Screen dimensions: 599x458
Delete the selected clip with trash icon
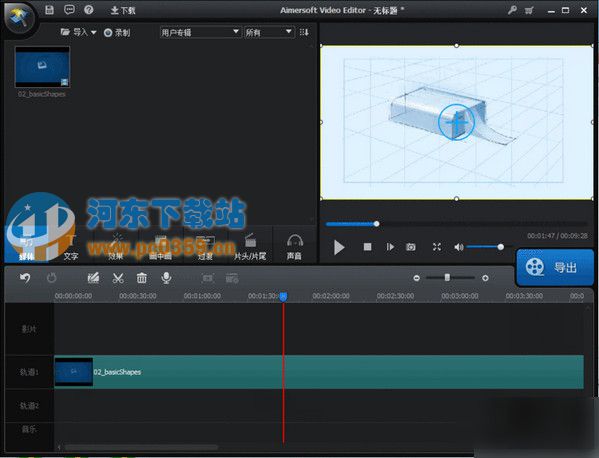click(142, 278)
